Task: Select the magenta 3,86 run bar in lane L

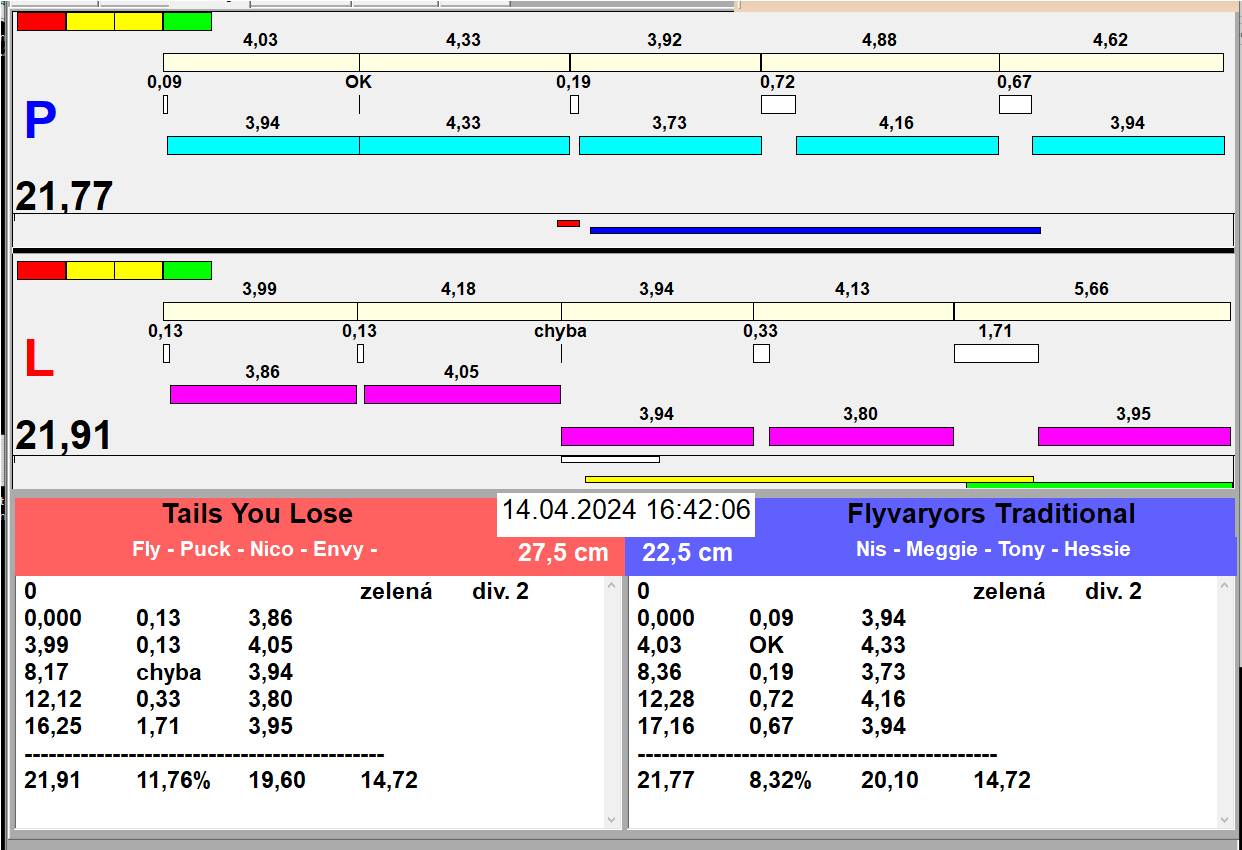Action: pyautogui.click(x=263, y=394)
